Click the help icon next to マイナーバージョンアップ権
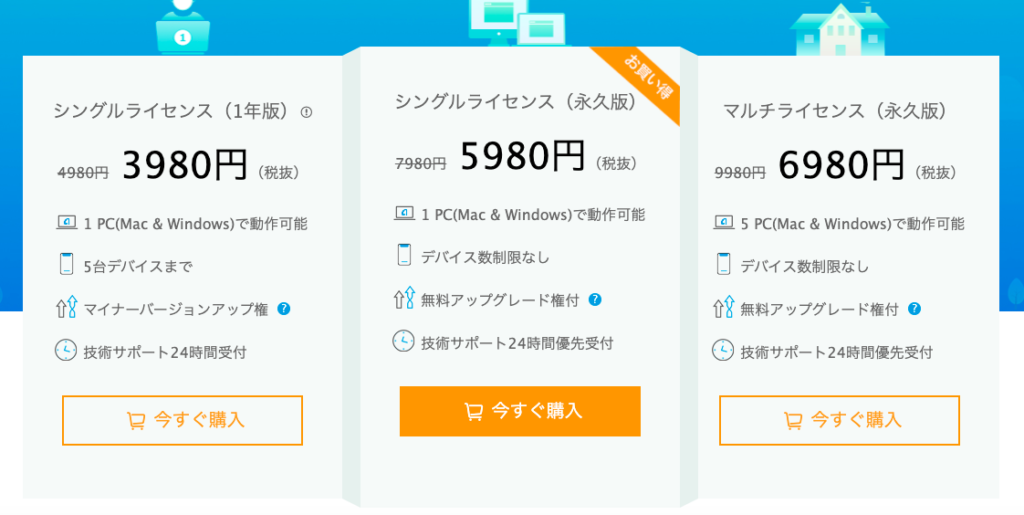Image resolution: width=1024 pixels, height=515 pixels. (284, 309)
